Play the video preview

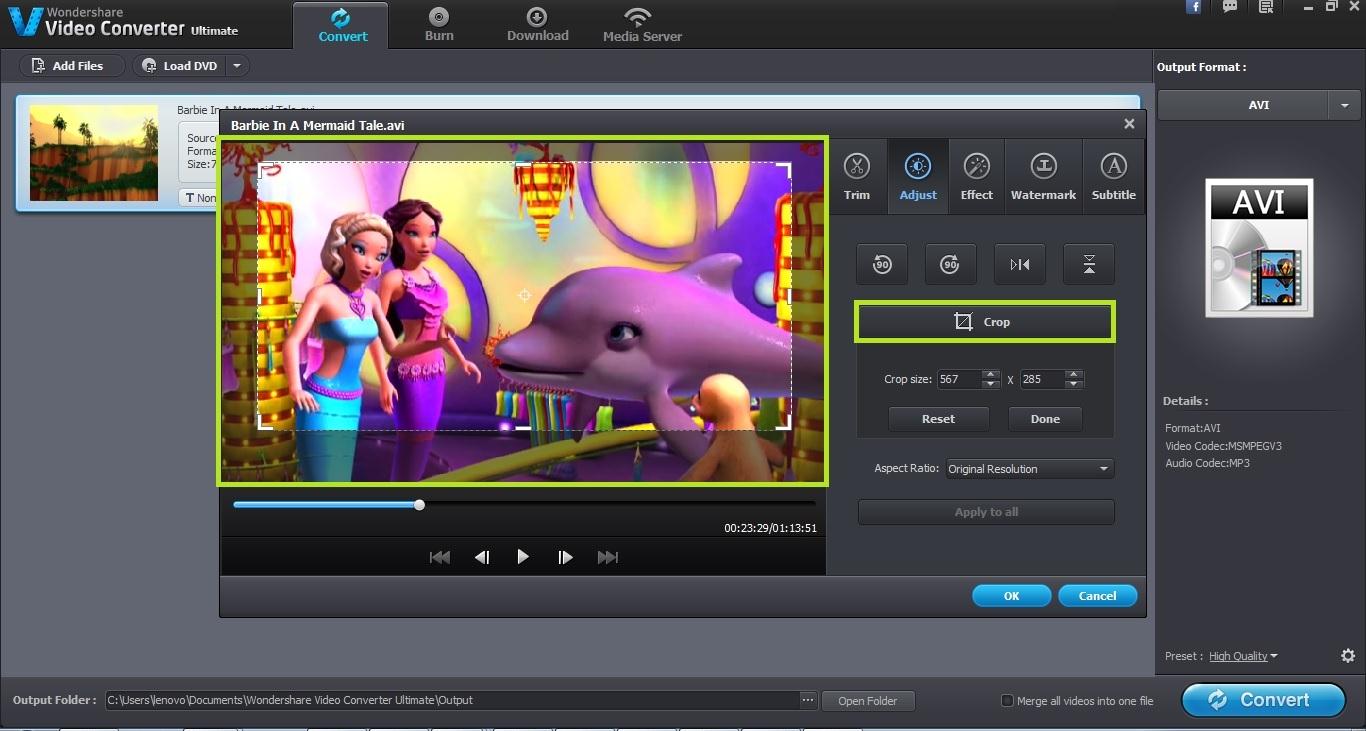point(523,557)
